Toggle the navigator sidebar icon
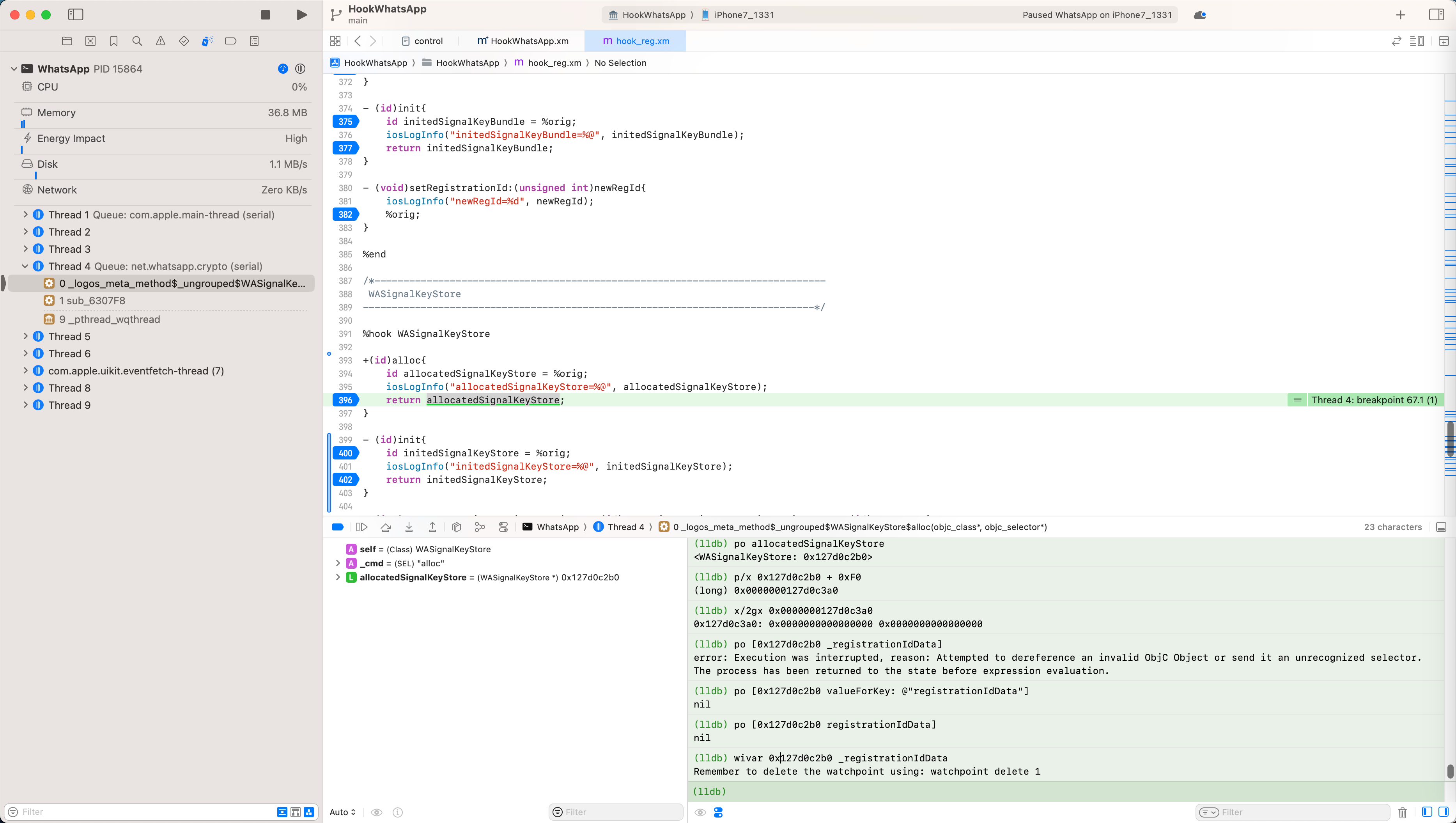Screen dimensions: 1456x823 pyautogui.click(x=76, y=15)
